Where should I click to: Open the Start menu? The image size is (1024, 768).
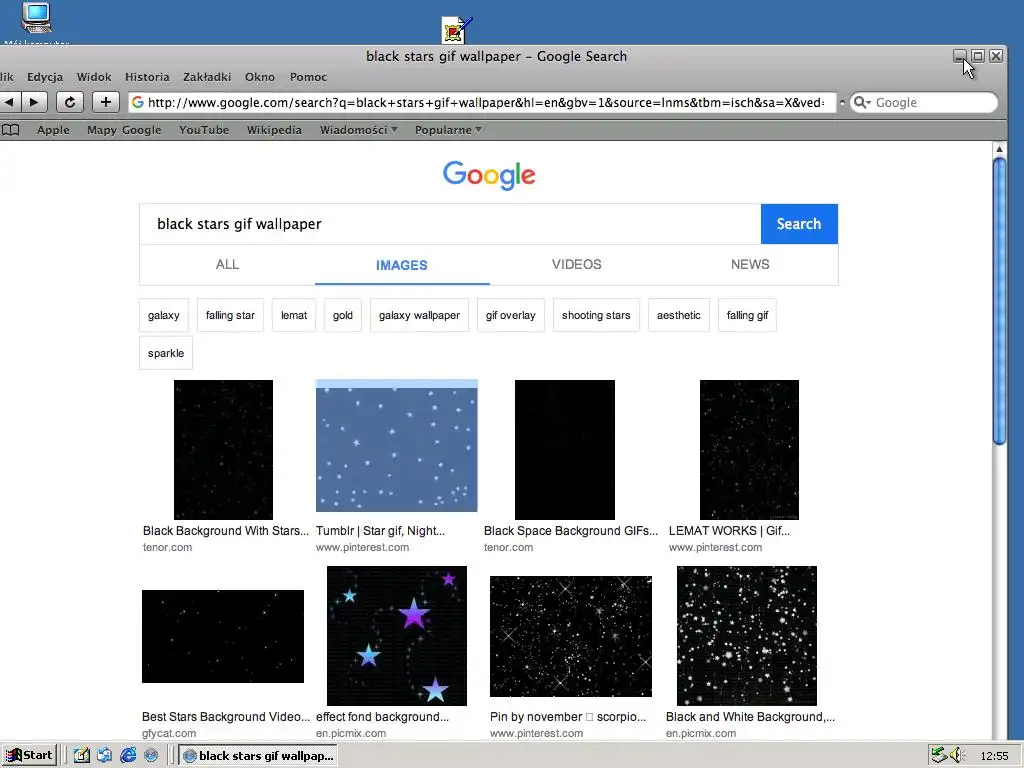(x=29, y=755)
